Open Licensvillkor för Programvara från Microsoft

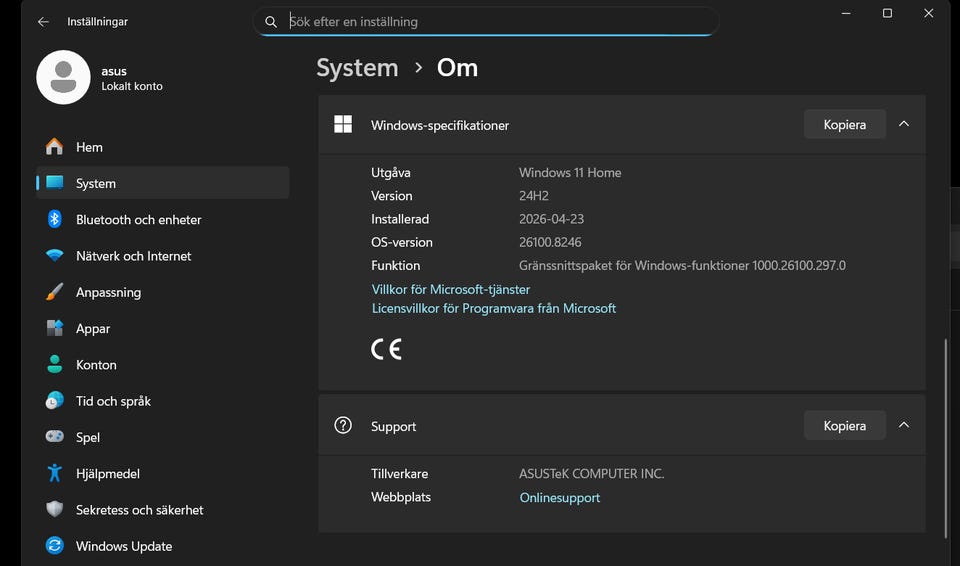pyautogui.click(x=494, y=308)
